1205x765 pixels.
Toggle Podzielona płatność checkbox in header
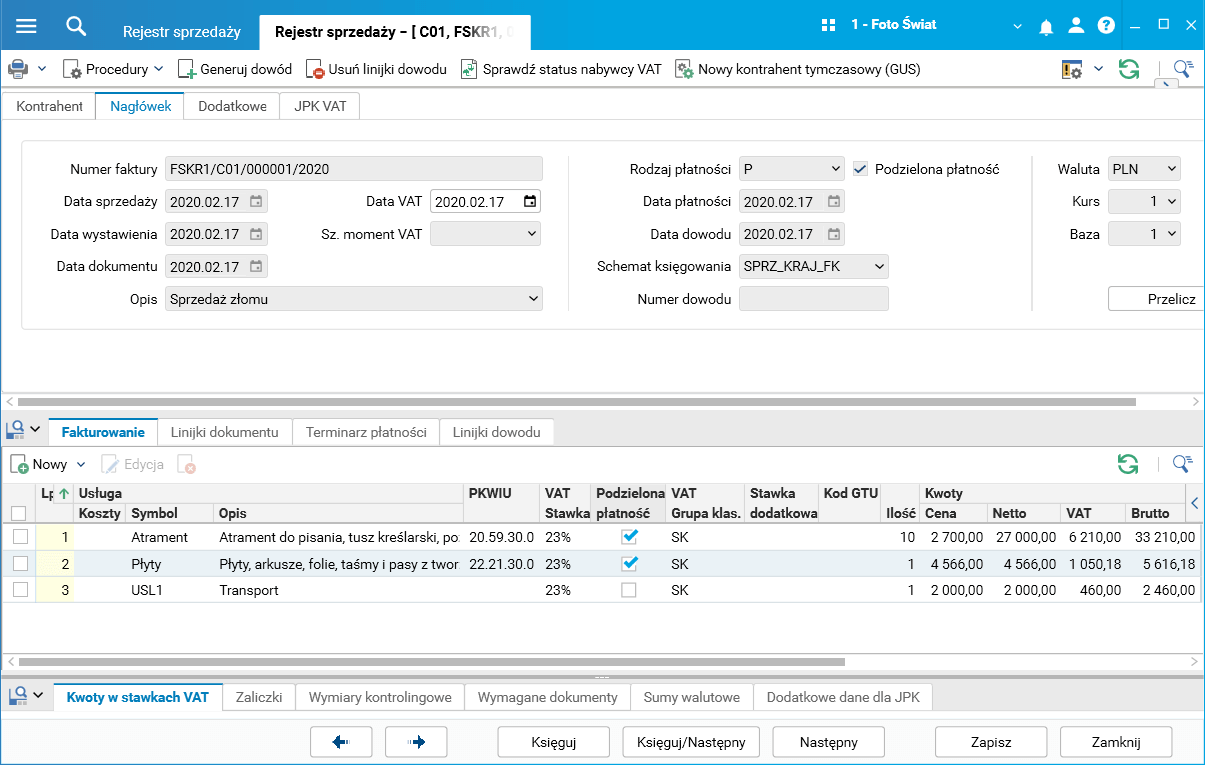[860, 169]
